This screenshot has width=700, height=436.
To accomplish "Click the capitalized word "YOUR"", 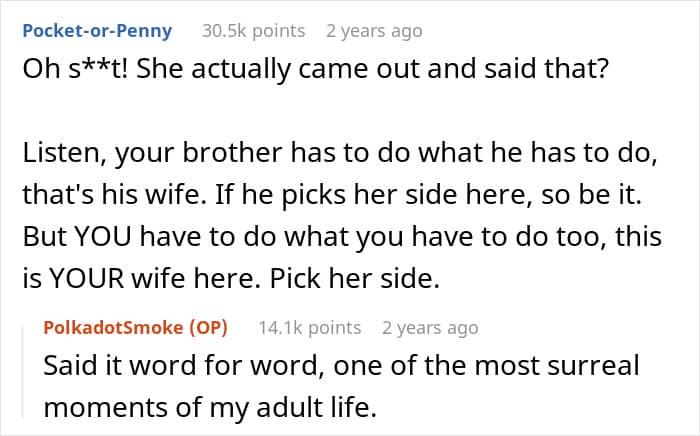I will pos(86,278).
